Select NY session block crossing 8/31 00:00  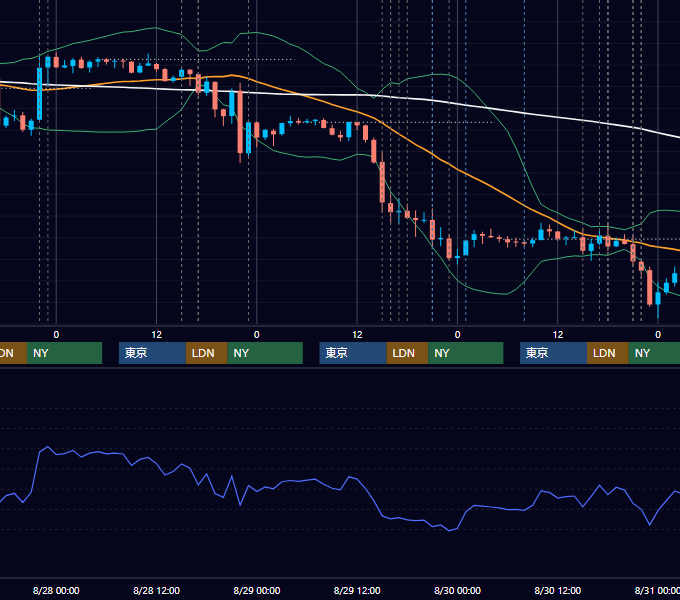click(654, 353)
